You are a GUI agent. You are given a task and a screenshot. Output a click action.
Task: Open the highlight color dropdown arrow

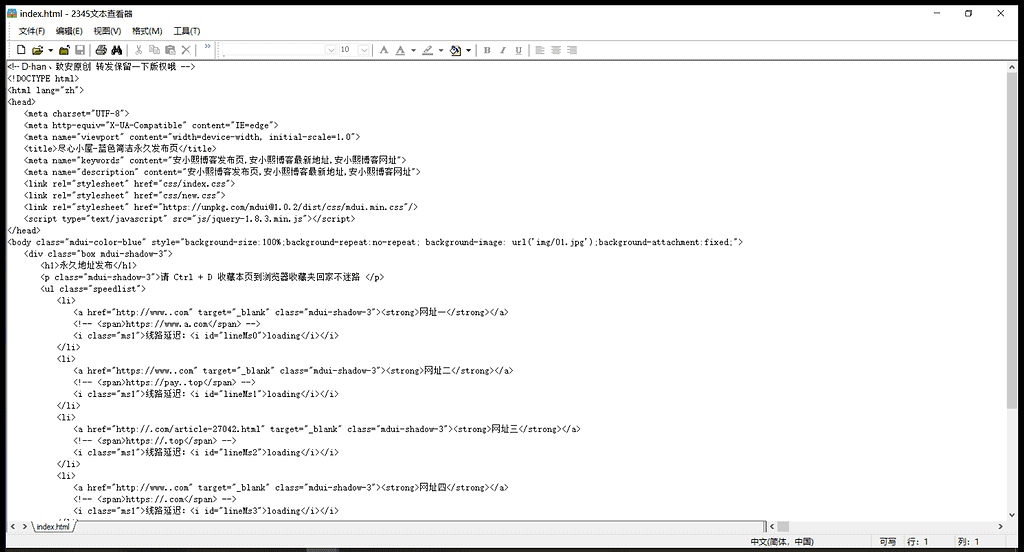click(x=441, y=50)
